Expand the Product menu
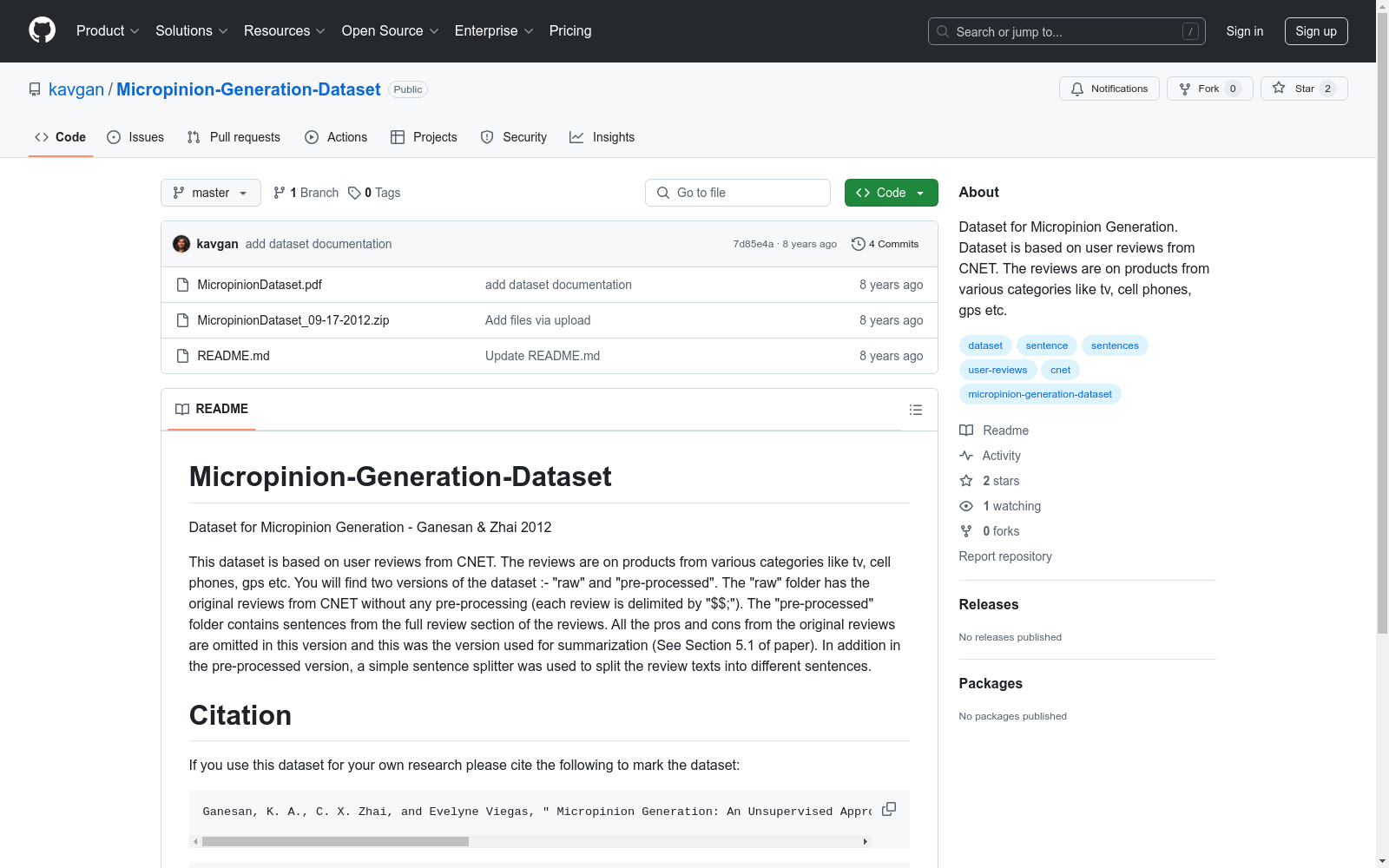 click(x=108, y=31)
